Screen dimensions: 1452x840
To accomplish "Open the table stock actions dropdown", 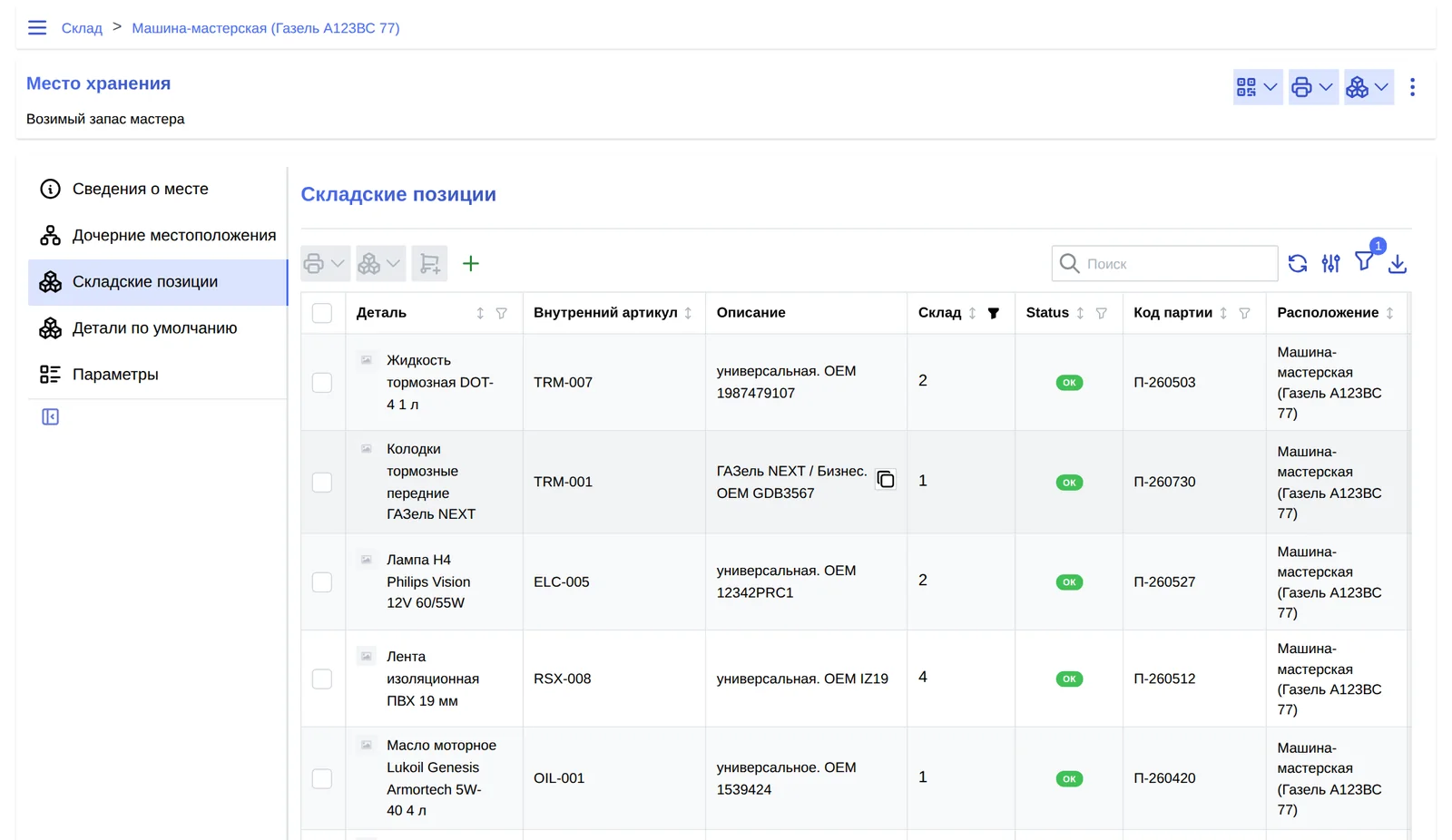I will tap(380, 264).
